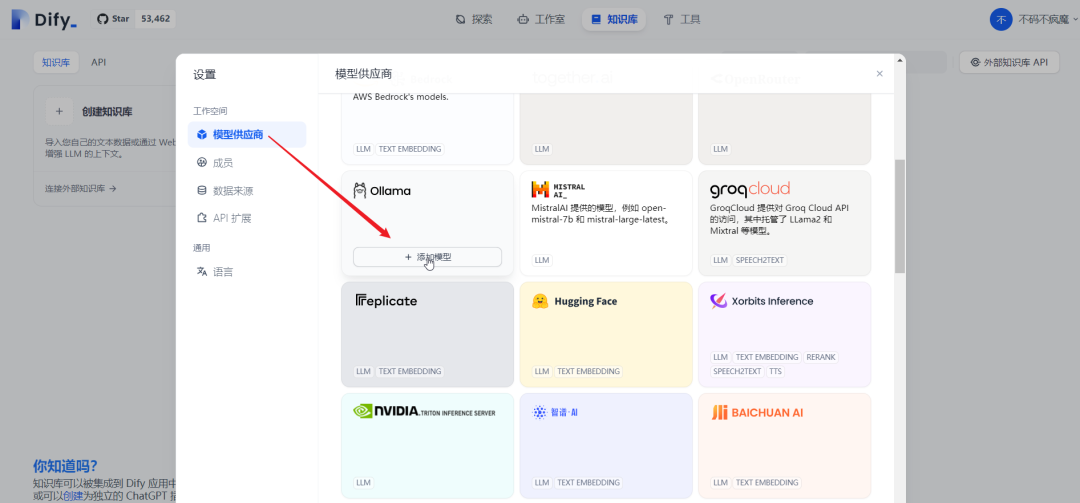Image resolution: width=1080 pixels, height=503 pixels.
Task: Click the 模型供应商 cube icon
Action: (x=202, y=134)
